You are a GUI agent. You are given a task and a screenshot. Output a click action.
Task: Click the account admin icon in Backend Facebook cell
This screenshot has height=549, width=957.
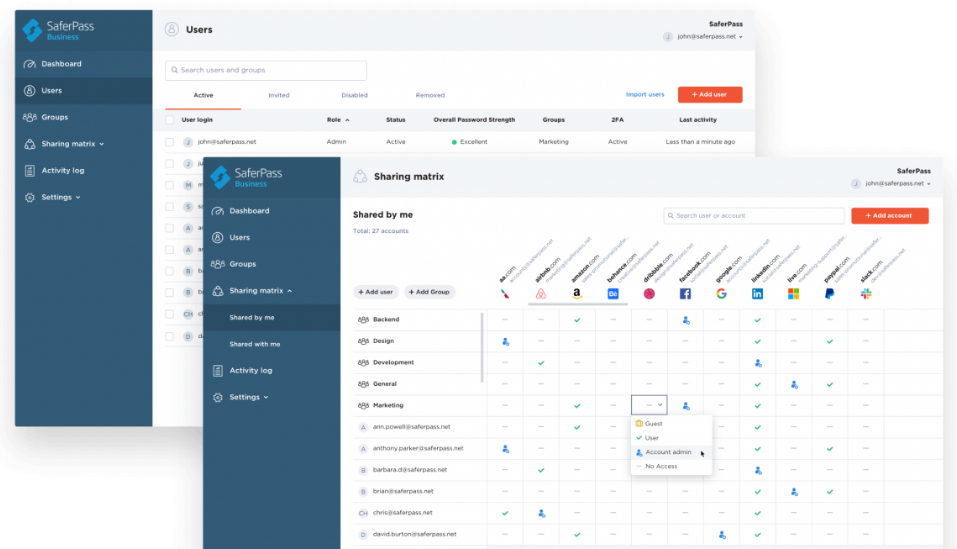point(686,320)
